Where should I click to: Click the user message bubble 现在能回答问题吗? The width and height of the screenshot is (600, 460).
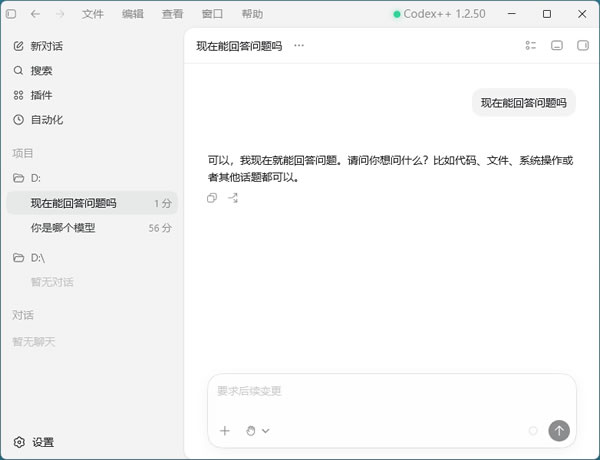tap(523, 103)
